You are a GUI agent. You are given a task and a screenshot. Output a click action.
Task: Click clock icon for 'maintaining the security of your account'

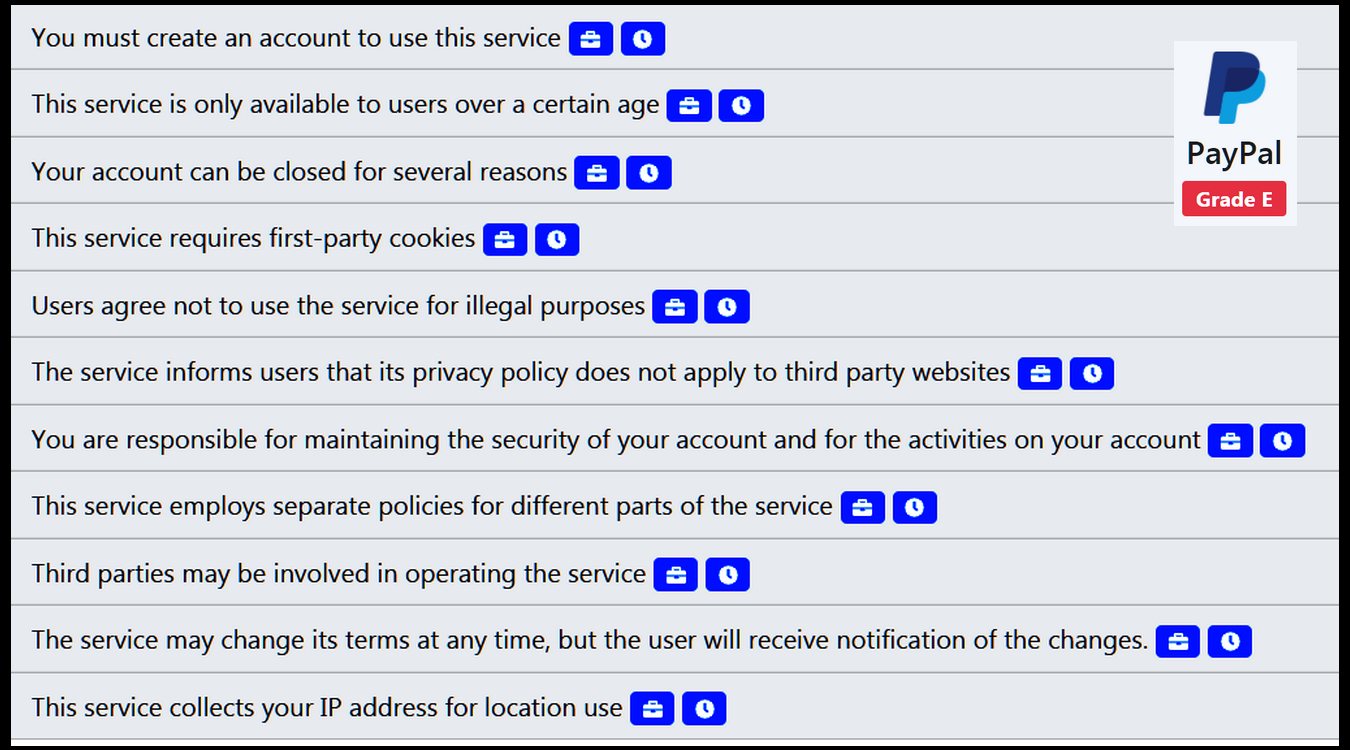1282,440
